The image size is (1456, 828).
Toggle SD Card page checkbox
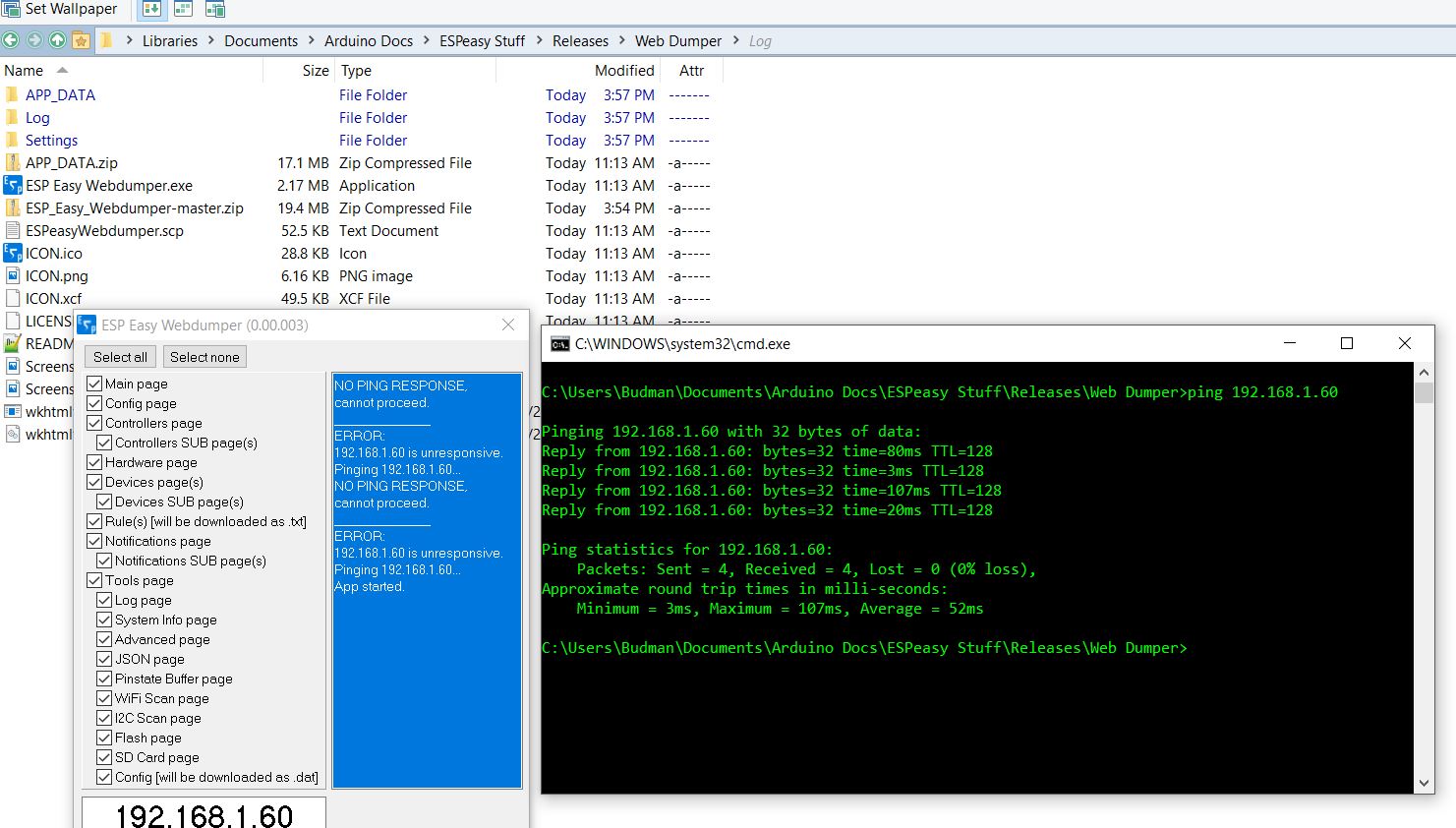104,757
